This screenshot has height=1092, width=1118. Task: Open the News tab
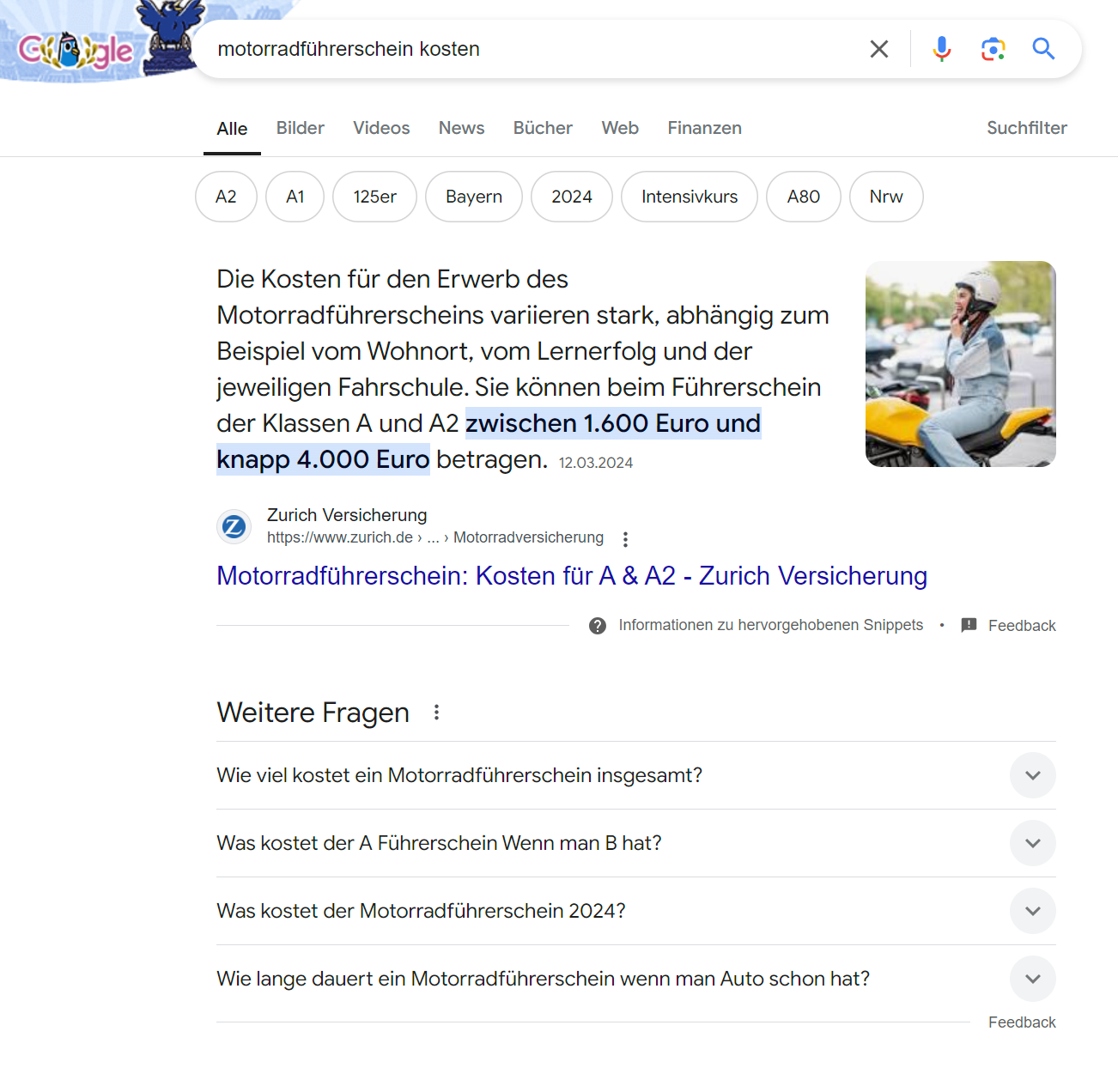461,128
